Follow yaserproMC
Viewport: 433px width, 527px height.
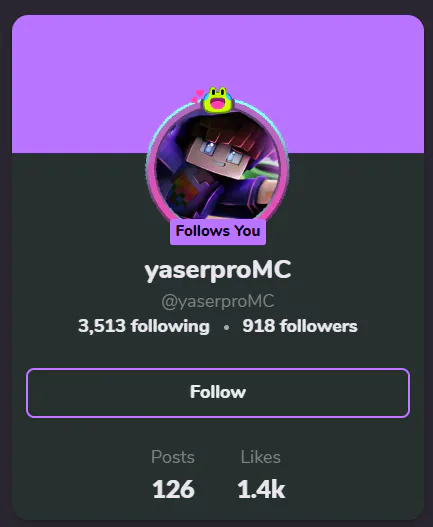point(218,393)
